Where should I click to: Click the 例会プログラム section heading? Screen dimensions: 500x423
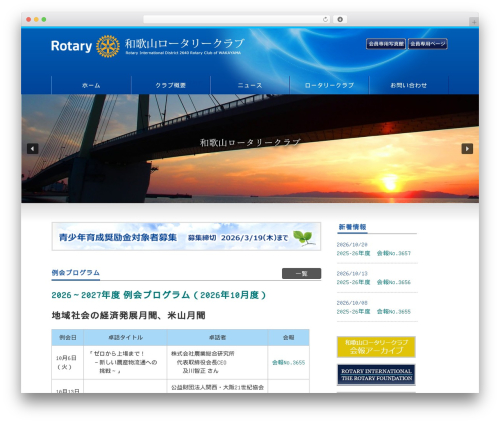[x=76, y=273]
